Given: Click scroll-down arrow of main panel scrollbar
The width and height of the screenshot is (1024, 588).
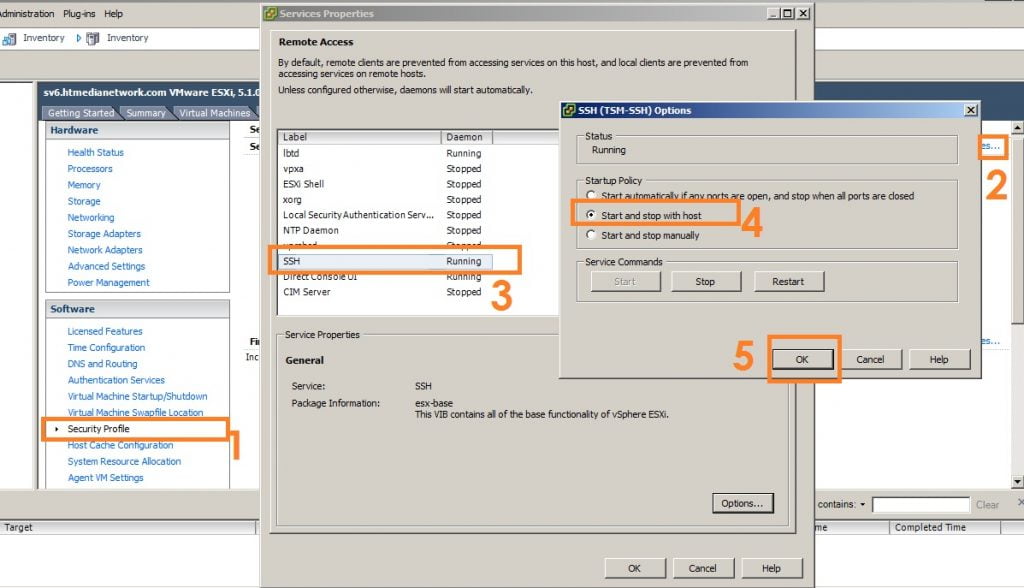Looking at the screenshot, I should click(x=1017, y=482).
